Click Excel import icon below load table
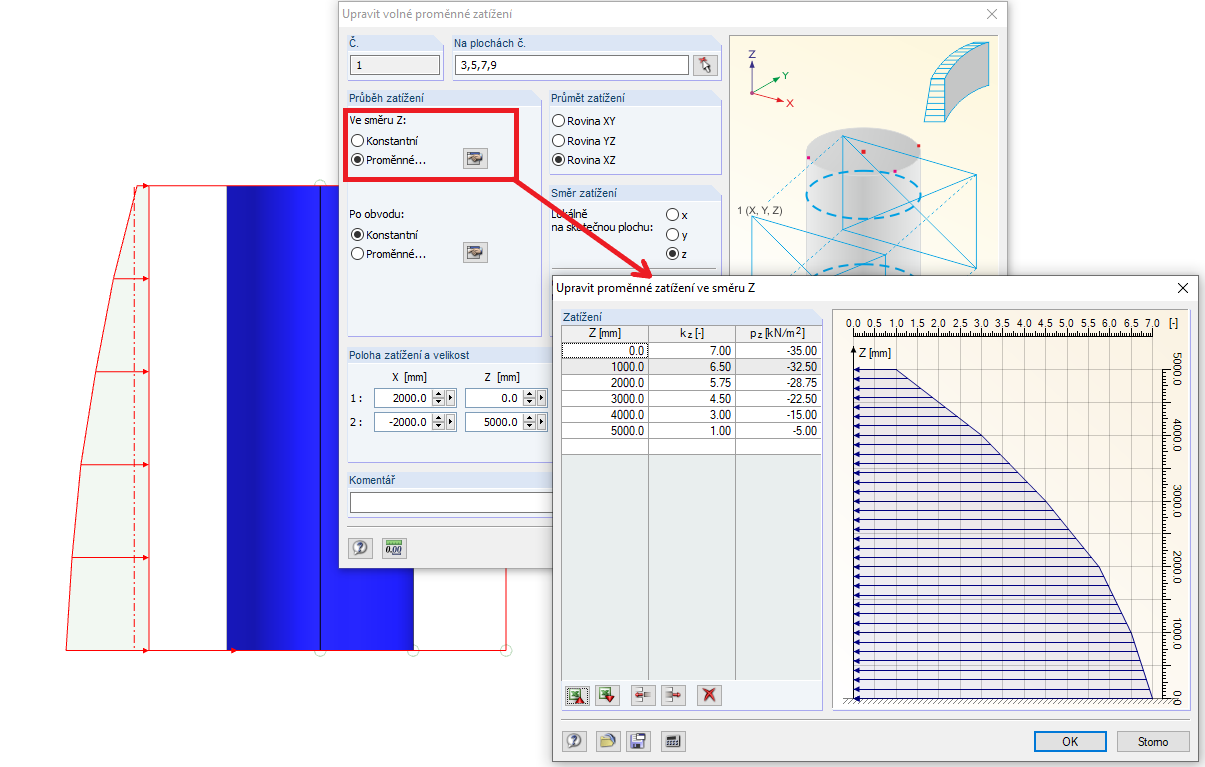The width and height of the screenshot is (1205, 767). [607, 694]
